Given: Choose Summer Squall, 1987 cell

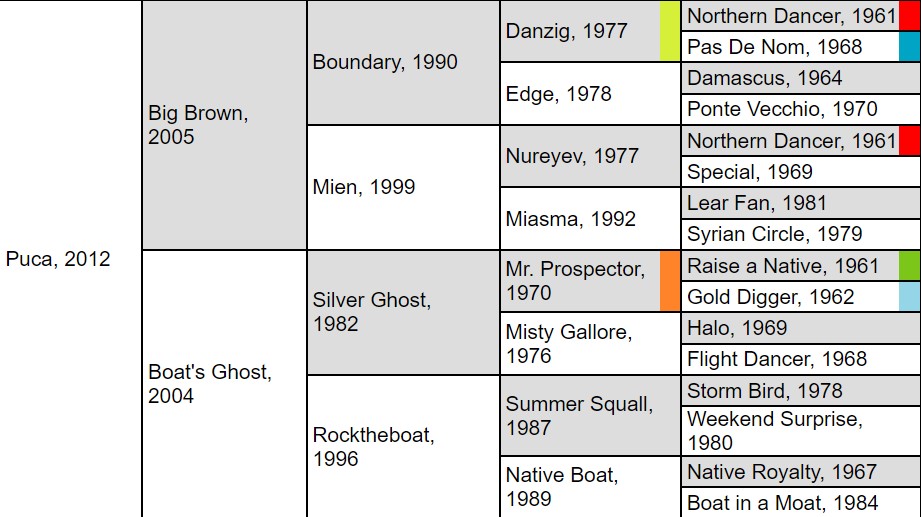Looking at the screenshot, I should point(590,415).
